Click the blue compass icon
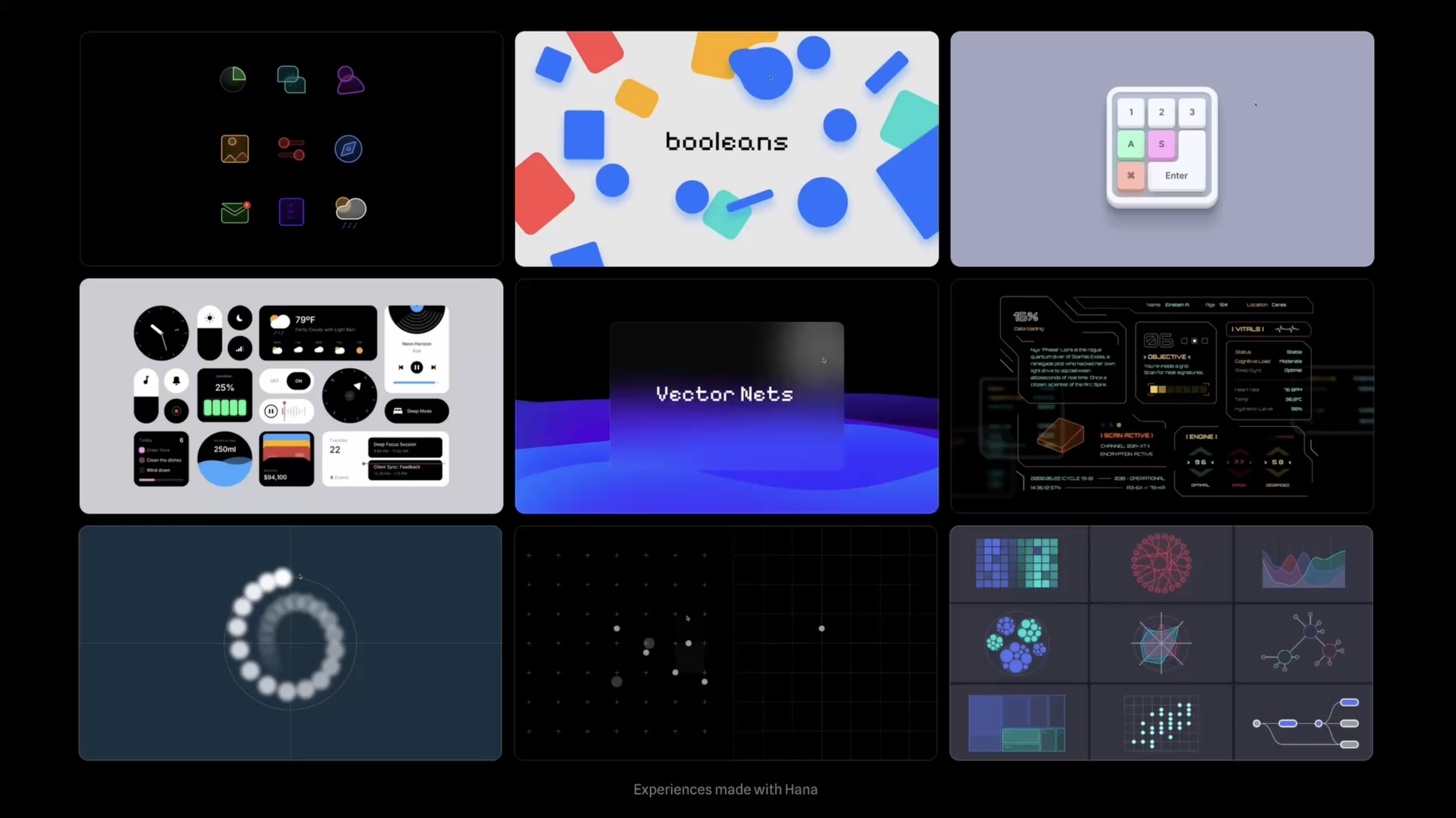The image size is (1456, 818). tap(348, 149)
